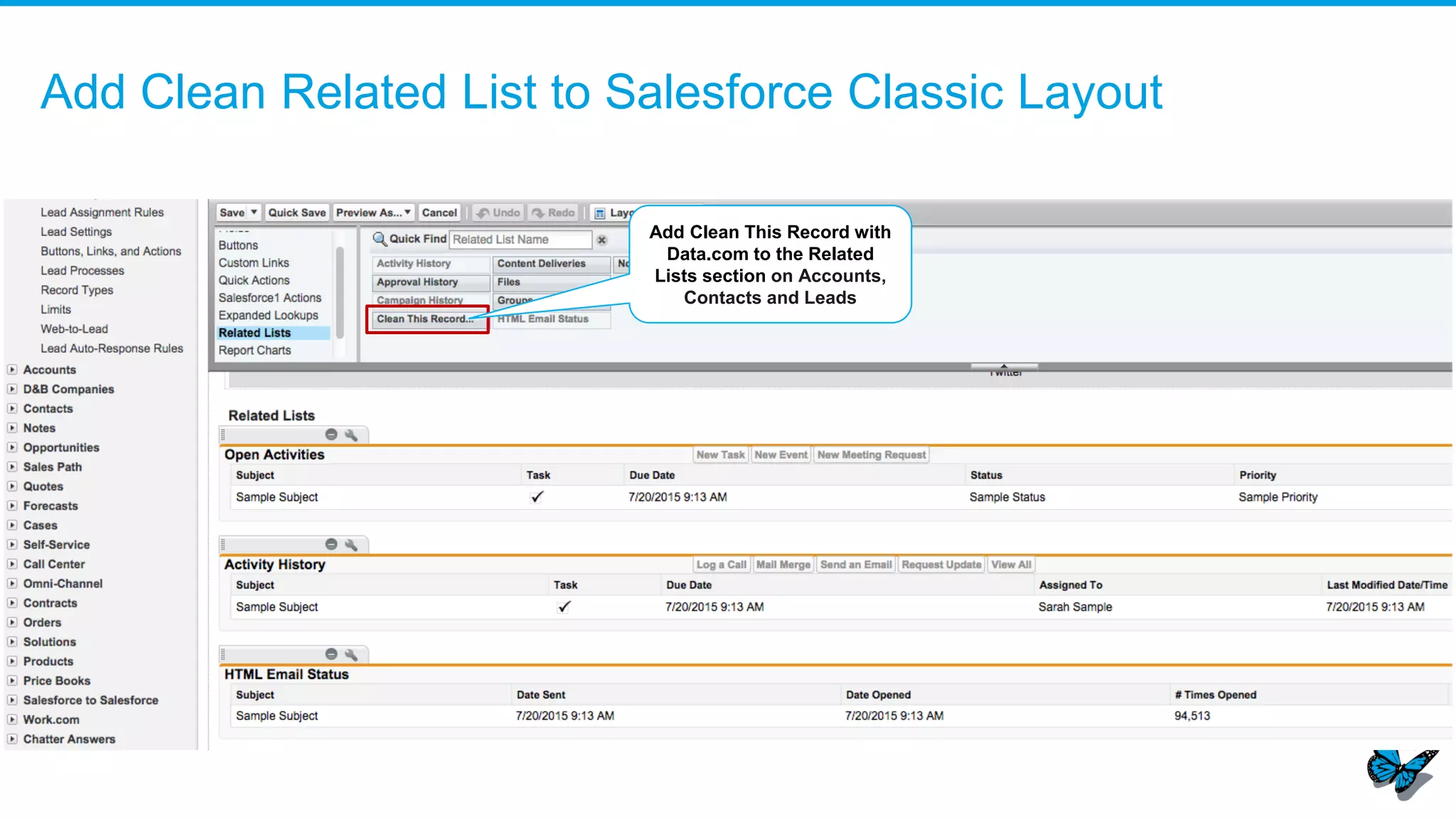Viewport: 1456px width, 819px height.
Task: Expand the Forecasts setup node
Action: pos(12,505)
